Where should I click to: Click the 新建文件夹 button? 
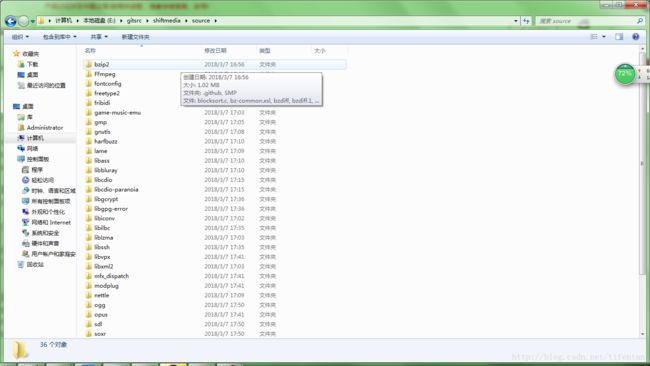[135, 37]
